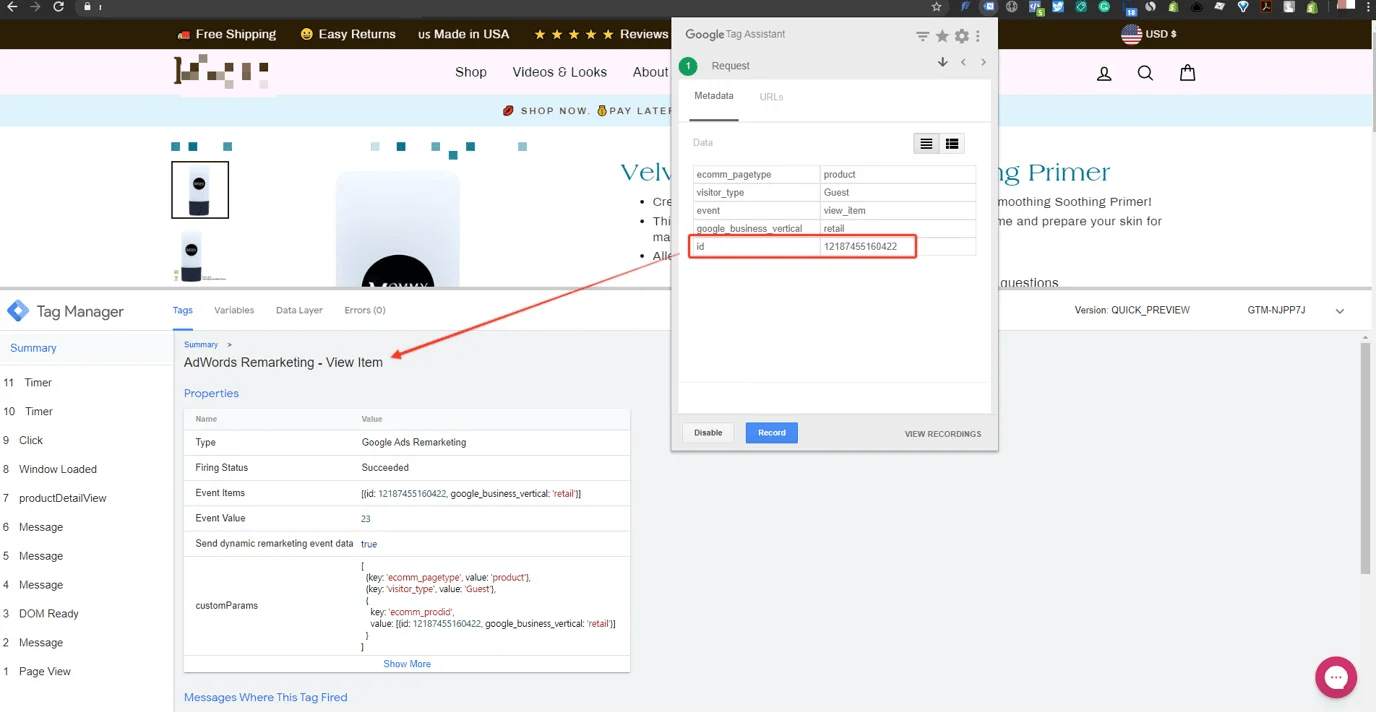Click the filter icon in Tag Assistant

click(x=921, y=35)
